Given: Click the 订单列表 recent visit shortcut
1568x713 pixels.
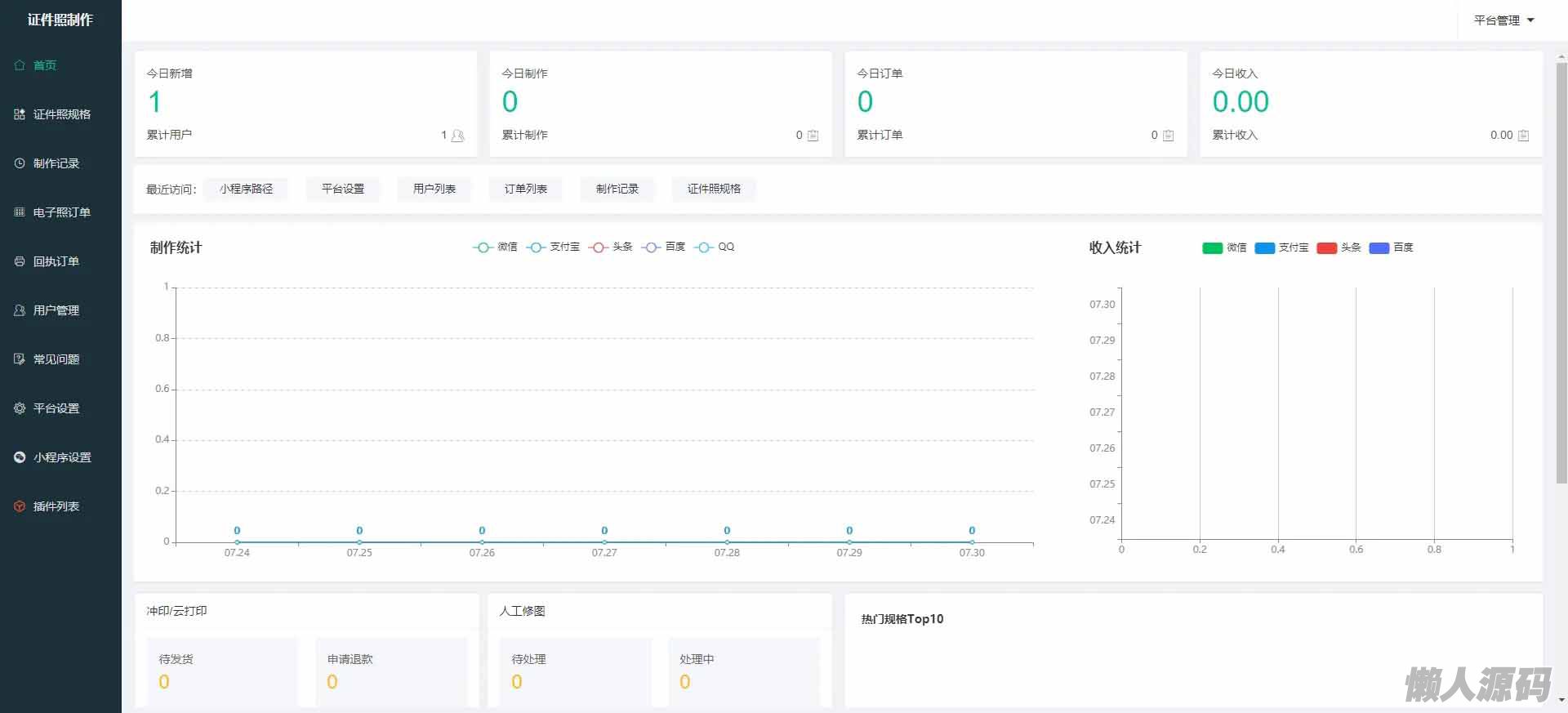Looking at the screenshot, I should pyautogui.click(x=525, y=189).
